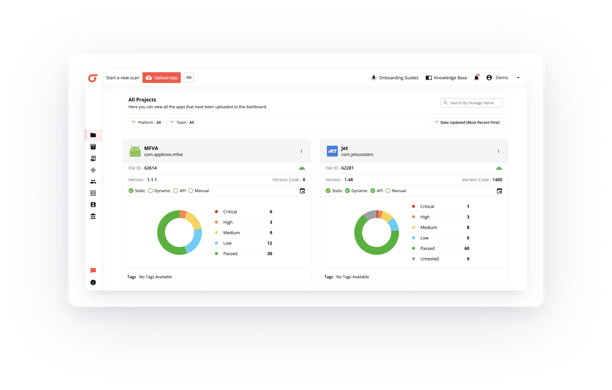Open the store icon below the folder in the sidebar

pos(93,147)
